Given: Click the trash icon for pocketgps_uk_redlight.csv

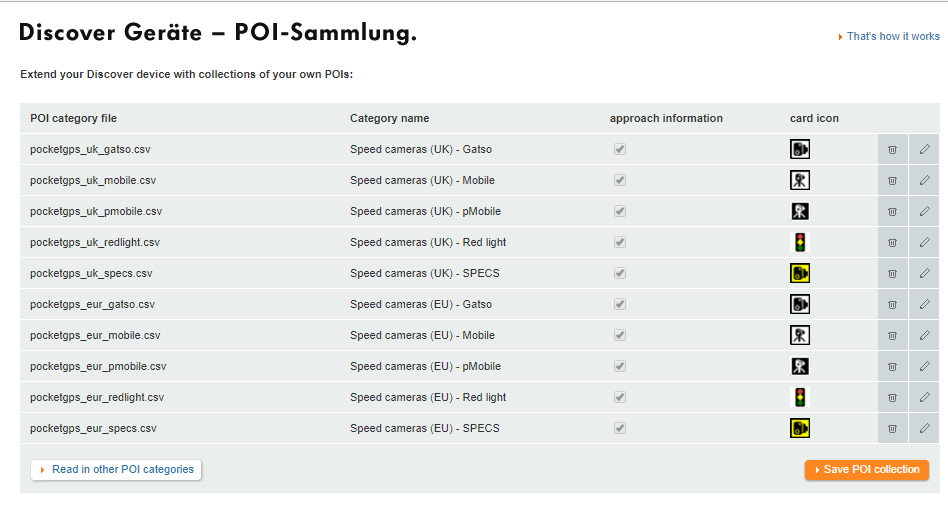Looking at the screenshot, I should click(x=892, y=243).
